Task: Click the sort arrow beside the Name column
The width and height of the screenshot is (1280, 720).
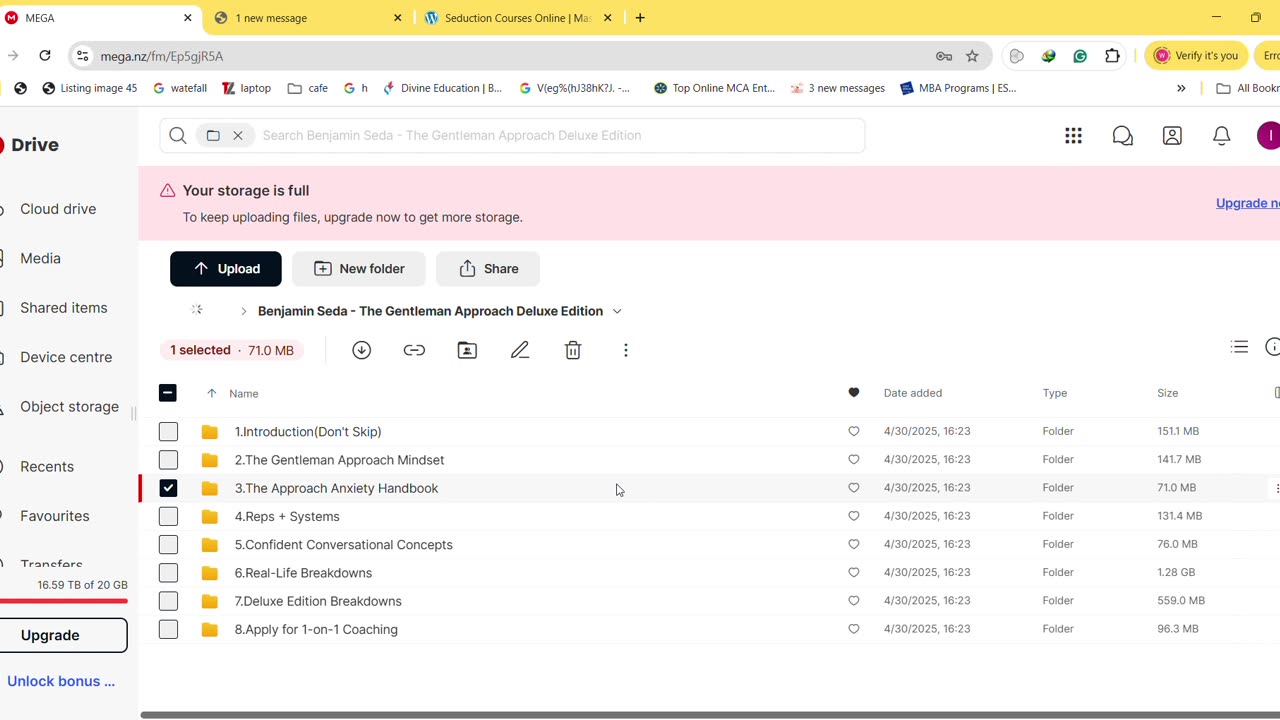Action: click(211, 393)
